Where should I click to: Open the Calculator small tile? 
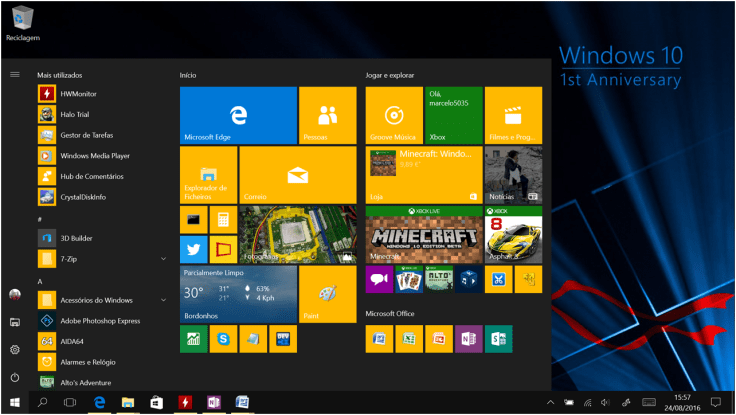coord(223,219)
